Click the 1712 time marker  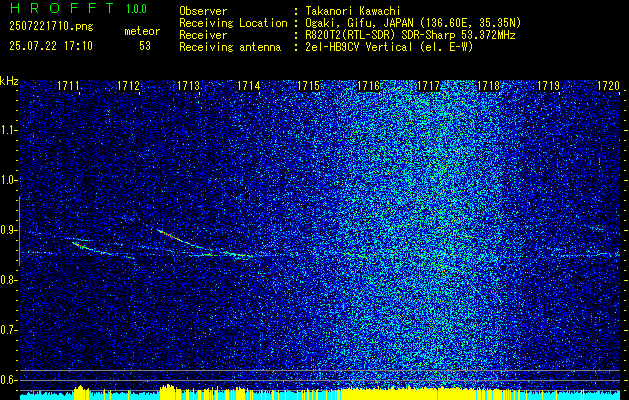tap(128, 85)
